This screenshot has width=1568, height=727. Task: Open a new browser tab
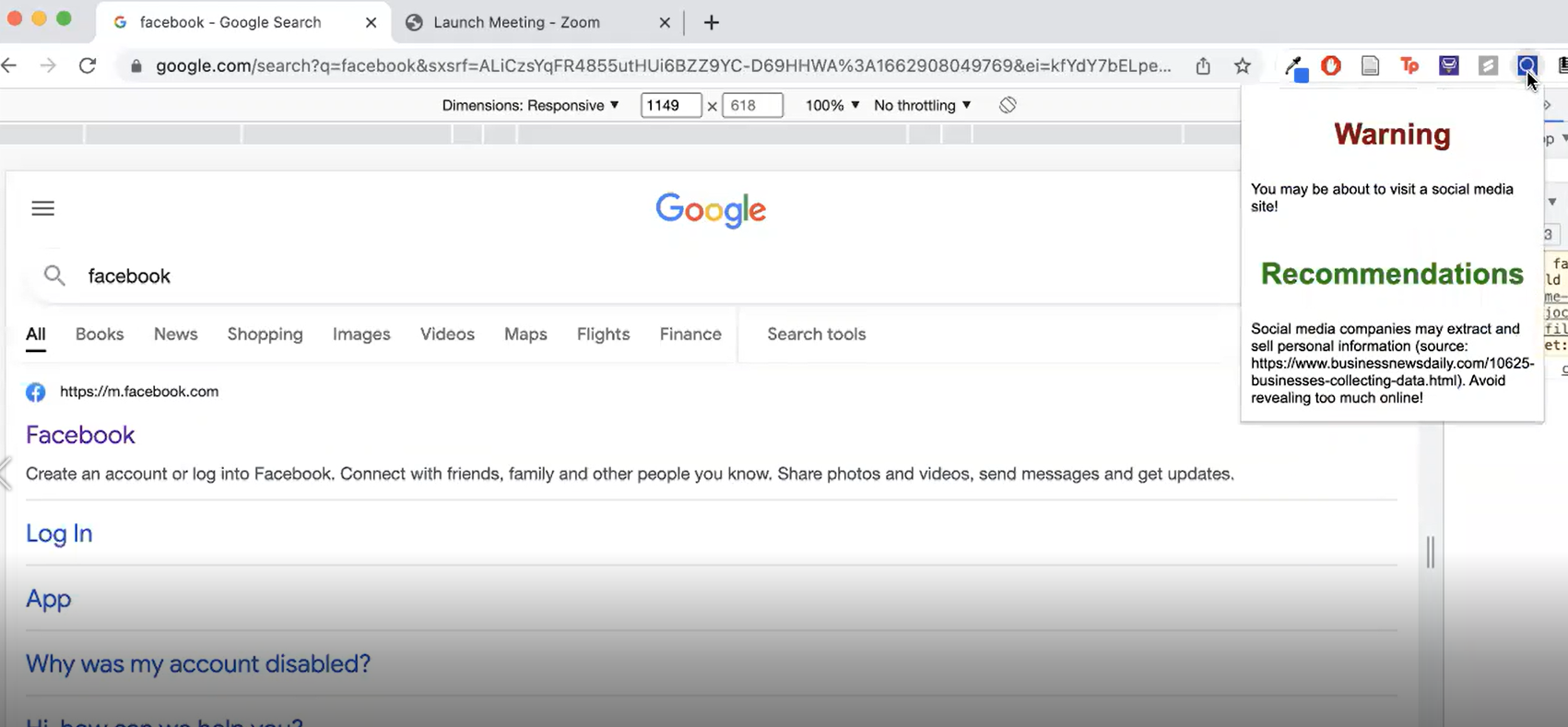[x=711, y=22]
